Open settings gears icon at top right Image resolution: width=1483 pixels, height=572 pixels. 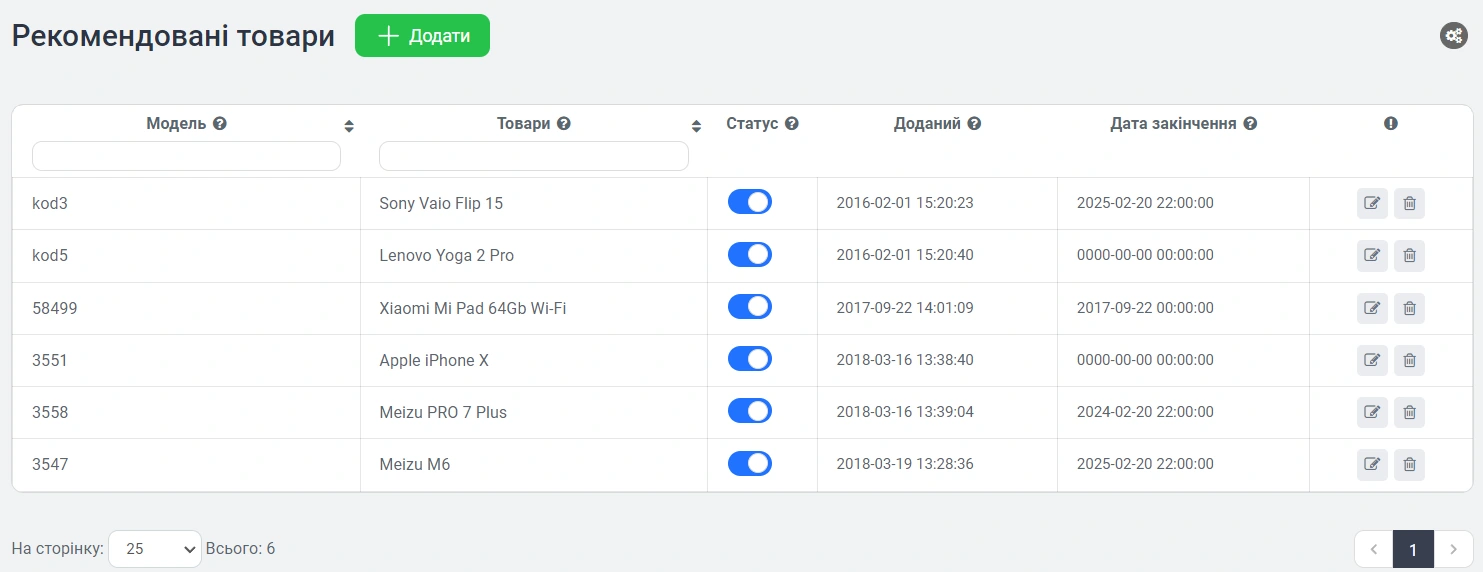click(x=1453, y=36)
